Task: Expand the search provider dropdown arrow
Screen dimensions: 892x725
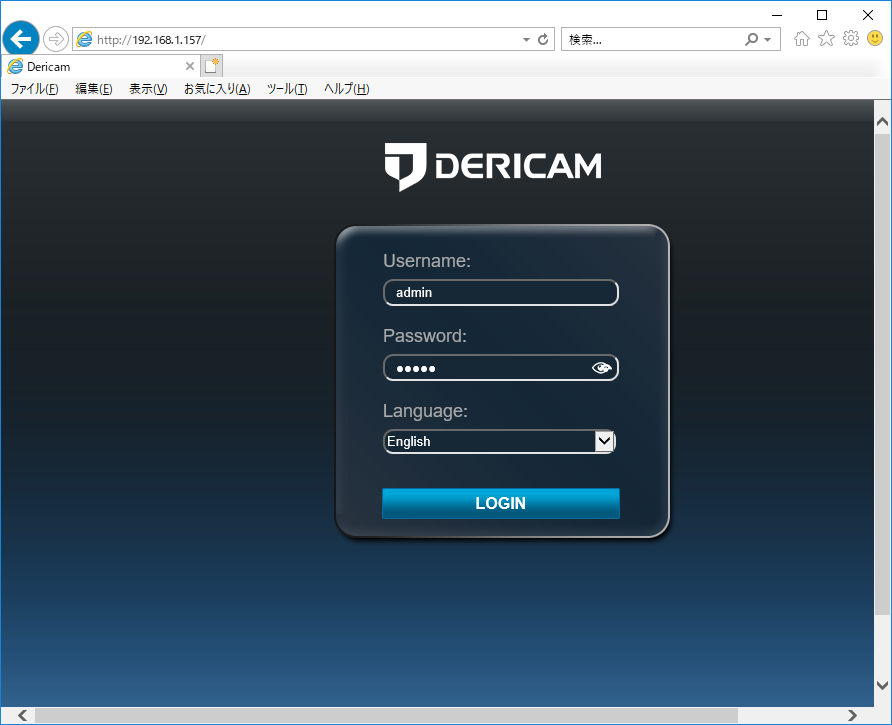Action: click(767, 40)
